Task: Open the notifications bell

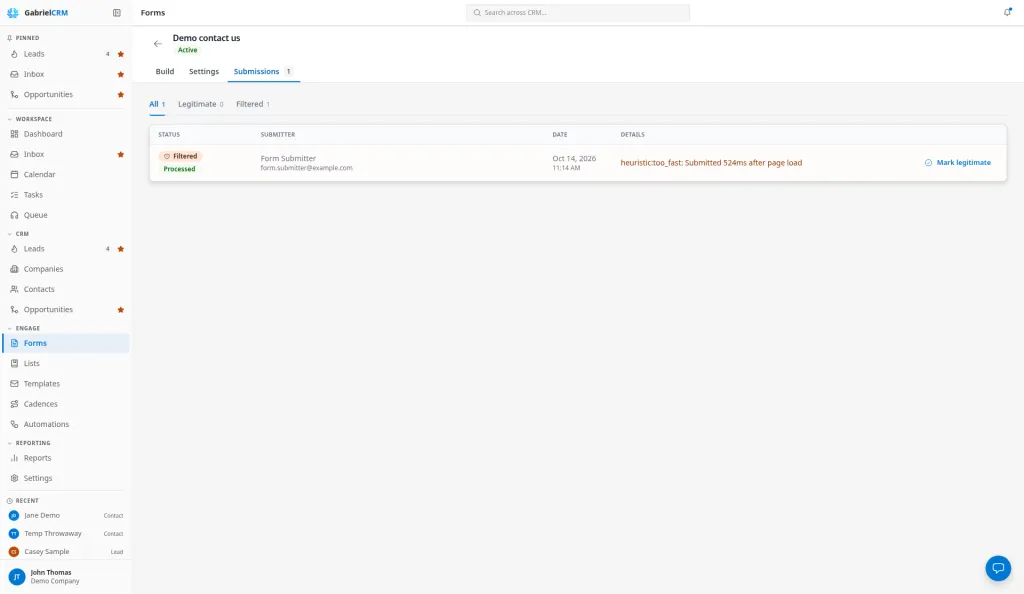Action: [1007, 12]
